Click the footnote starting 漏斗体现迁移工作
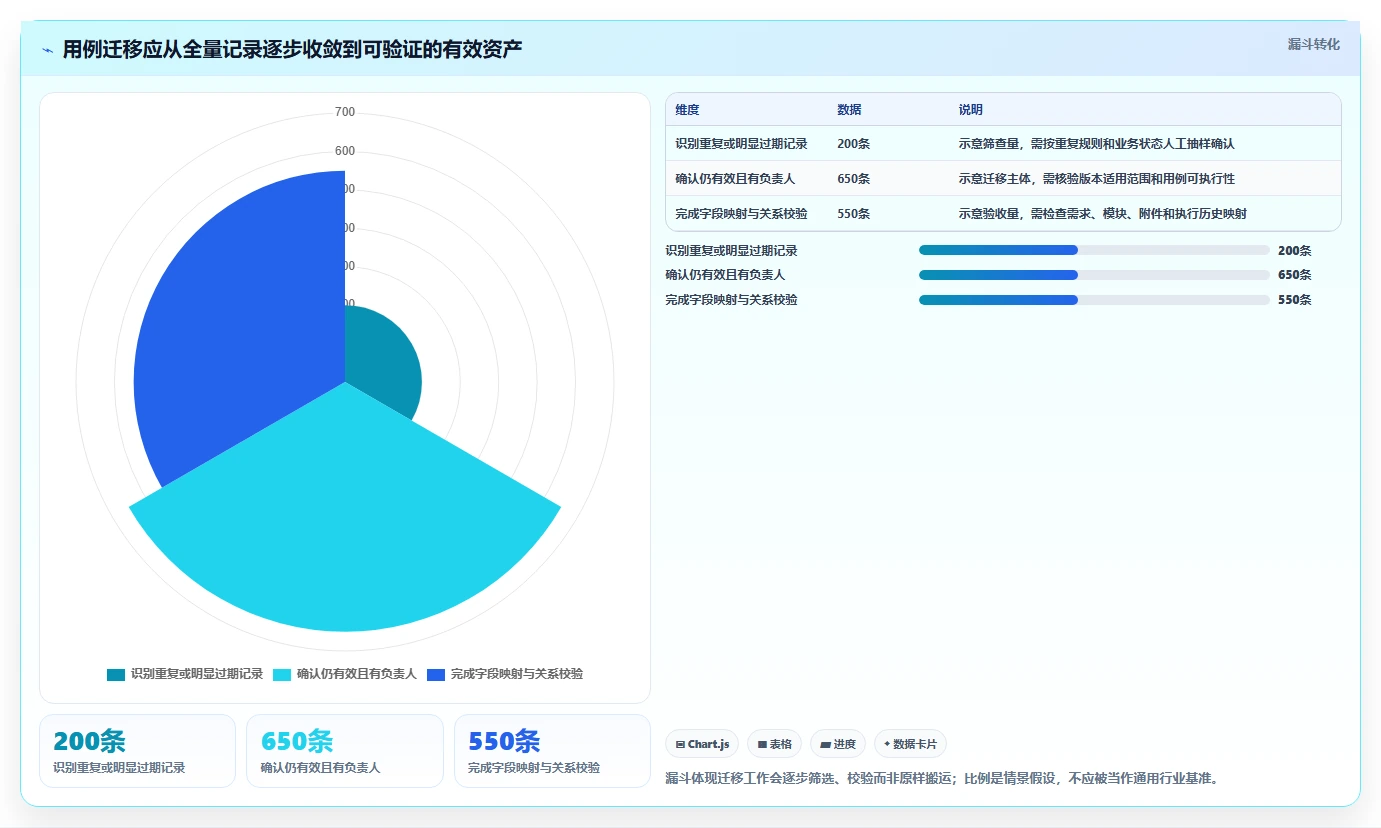 [942, 778]
